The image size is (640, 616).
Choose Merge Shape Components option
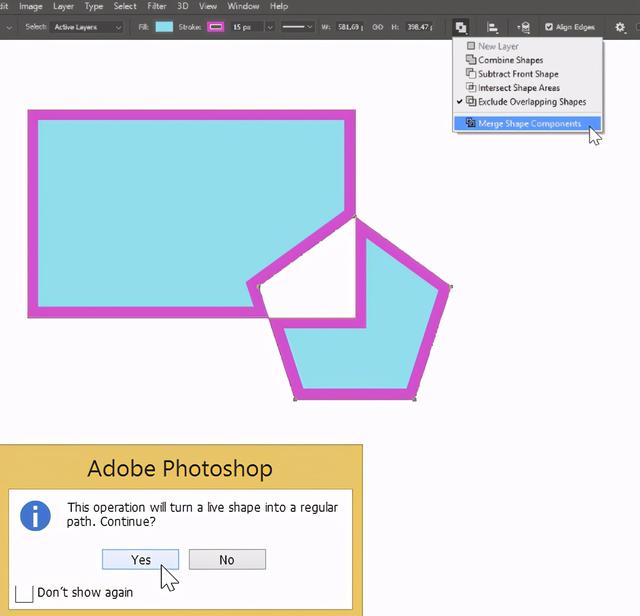click(x=527, y=124)
